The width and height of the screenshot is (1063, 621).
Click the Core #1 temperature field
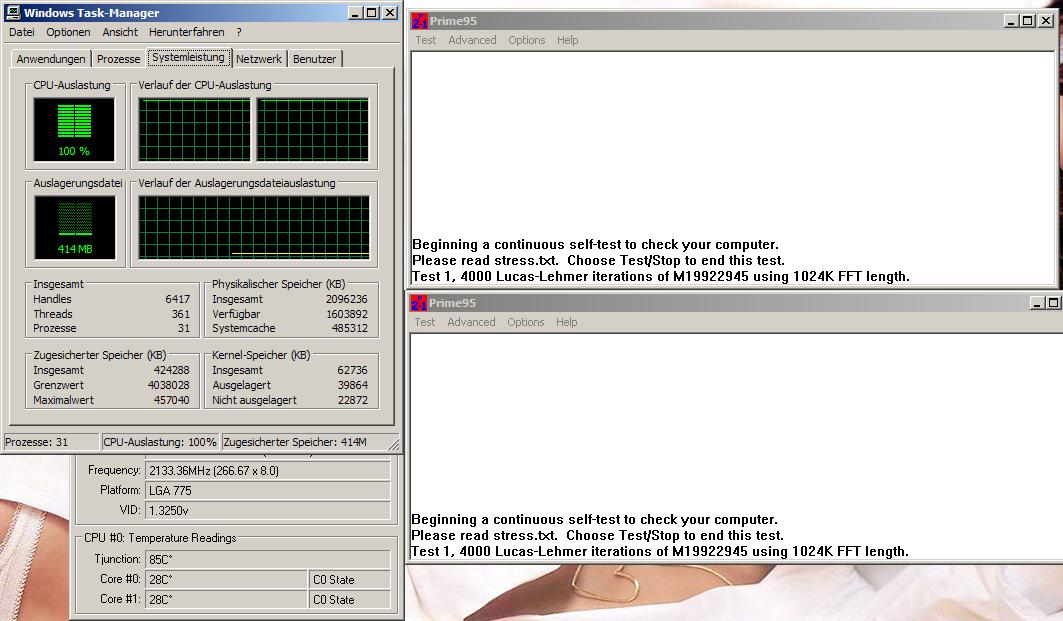coord(226,599)
